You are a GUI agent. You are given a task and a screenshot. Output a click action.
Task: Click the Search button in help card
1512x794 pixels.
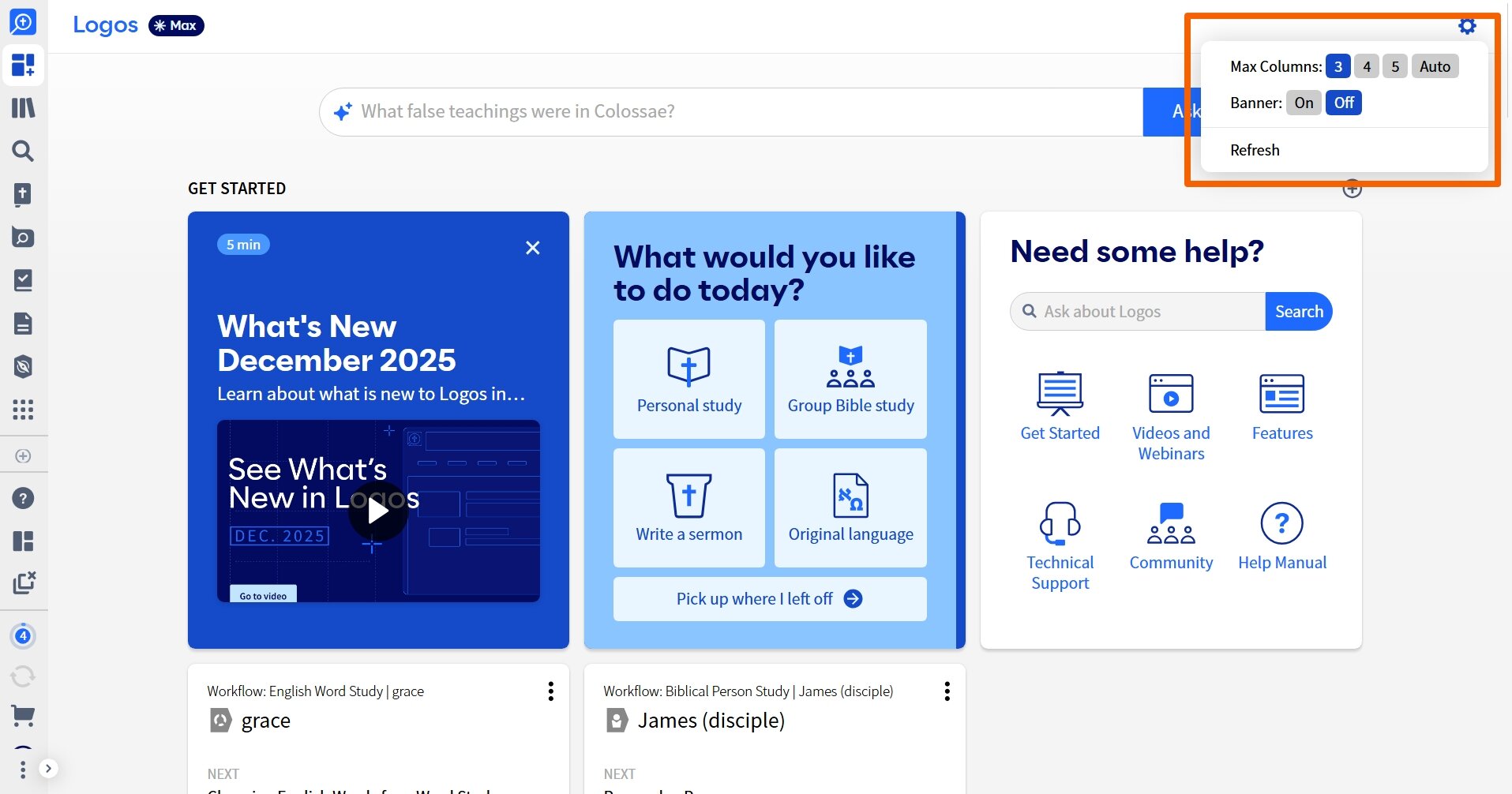pos(1299,312)
